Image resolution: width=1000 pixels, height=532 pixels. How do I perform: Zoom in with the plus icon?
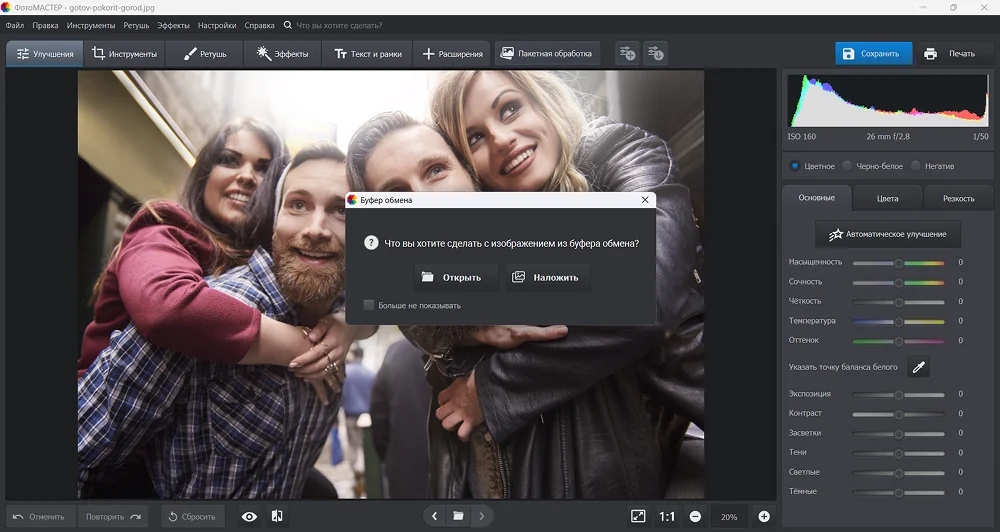coord(764,516)
